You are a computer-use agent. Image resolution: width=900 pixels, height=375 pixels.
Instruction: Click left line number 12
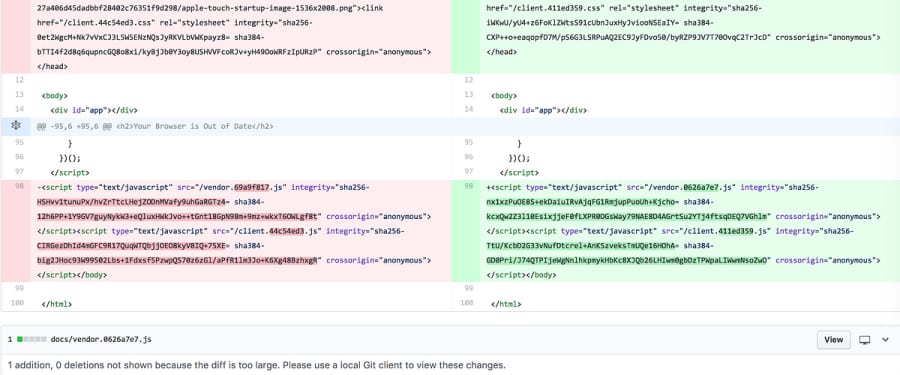(x=20, y=80)
